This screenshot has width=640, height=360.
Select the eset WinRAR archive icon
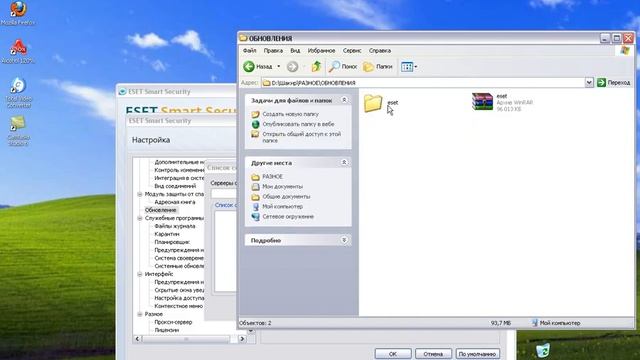(482, 102)
